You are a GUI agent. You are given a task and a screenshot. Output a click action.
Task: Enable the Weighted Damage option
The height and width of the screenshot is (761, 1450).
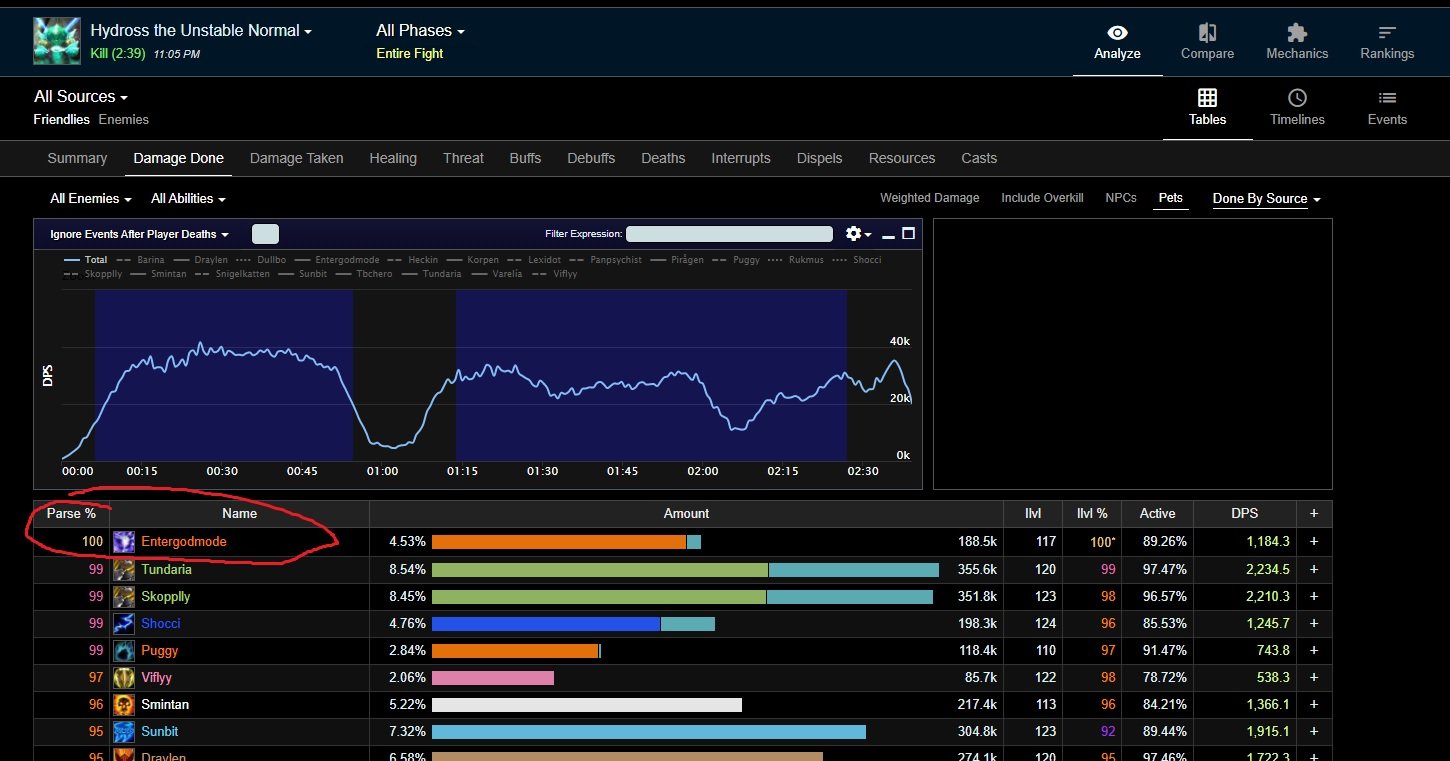click(929, 198)
